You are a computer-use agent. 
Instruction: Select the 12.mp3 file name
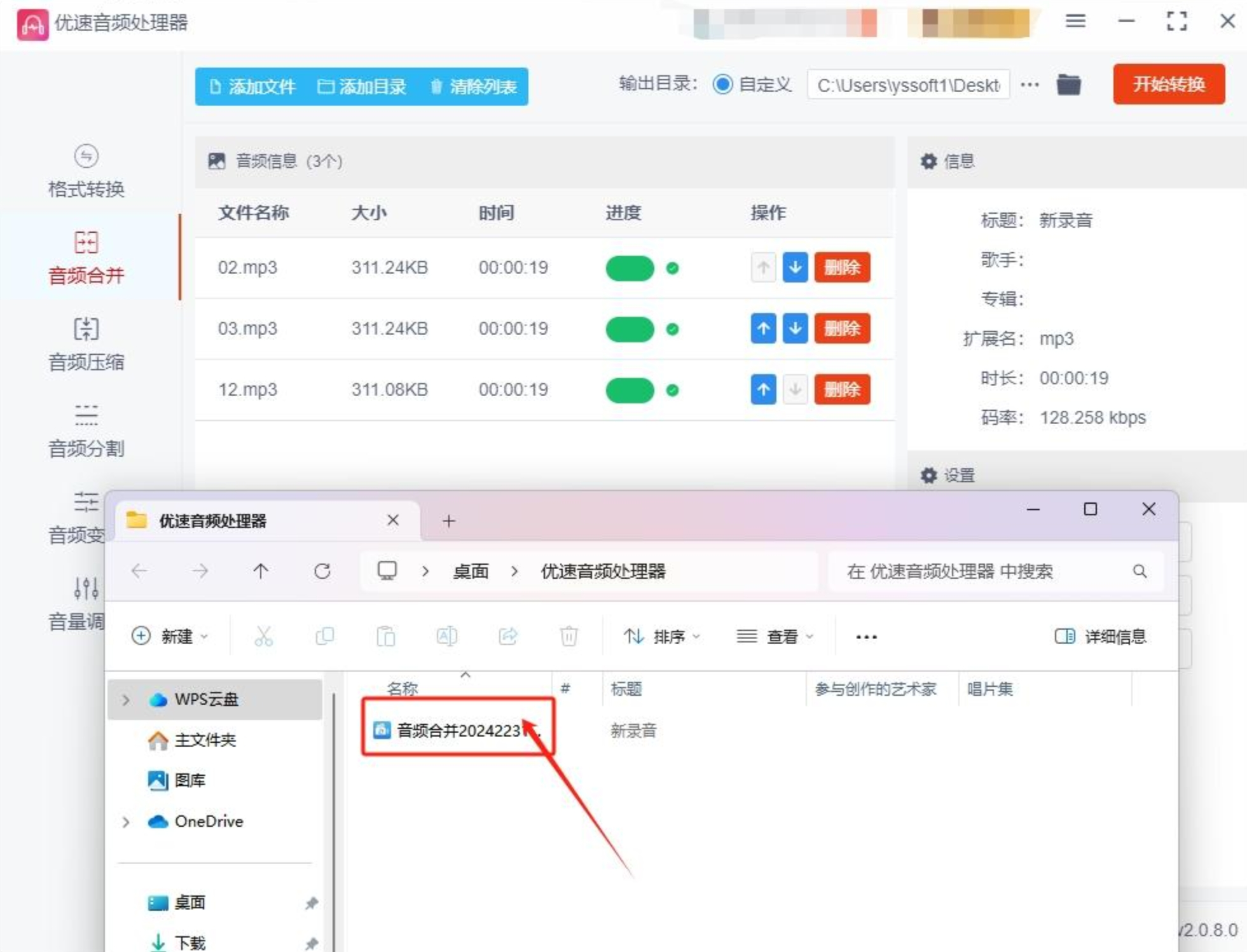point(247,390)
